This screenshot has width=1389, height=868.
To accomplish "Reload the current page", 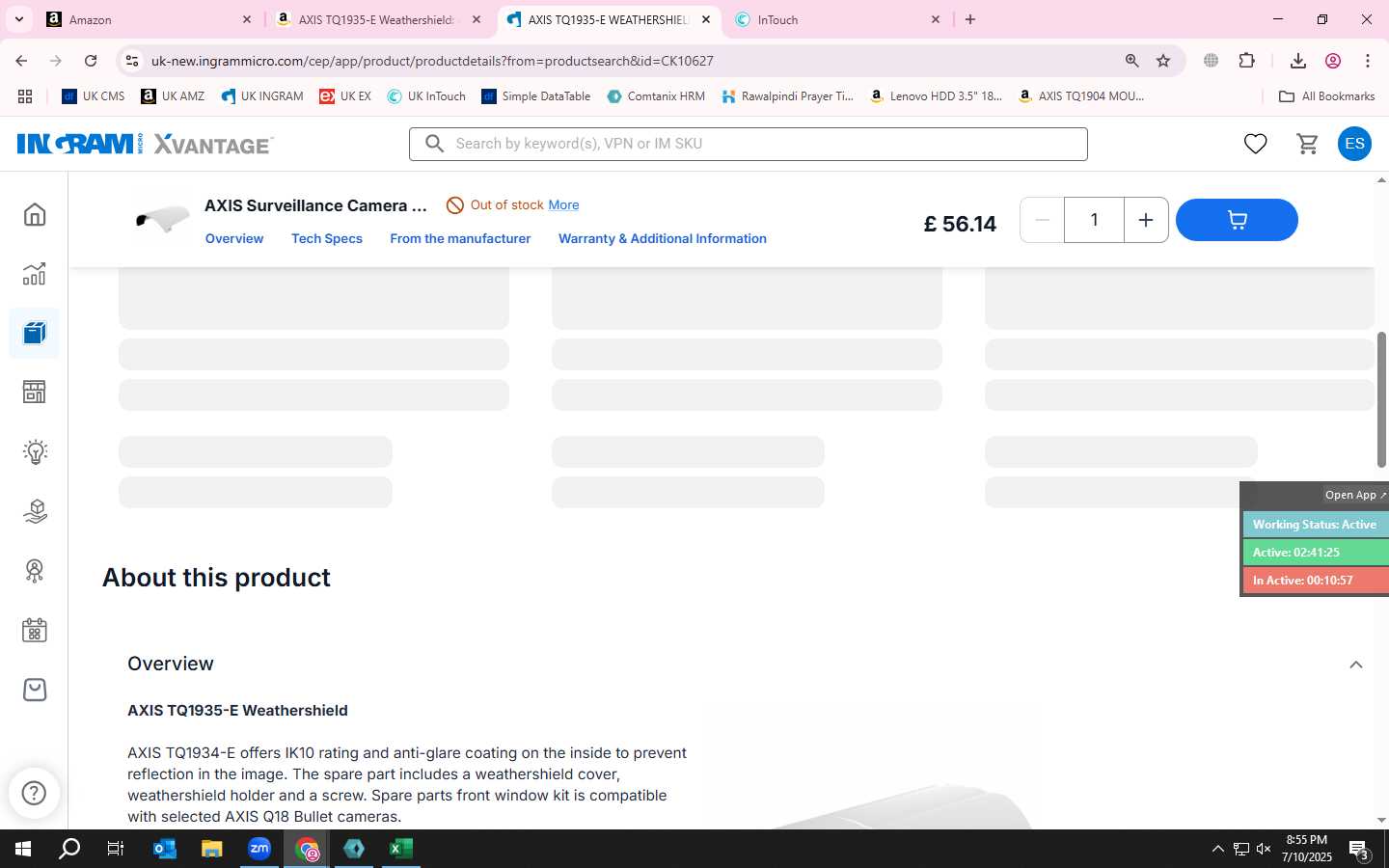I will (x=91, y=61).
